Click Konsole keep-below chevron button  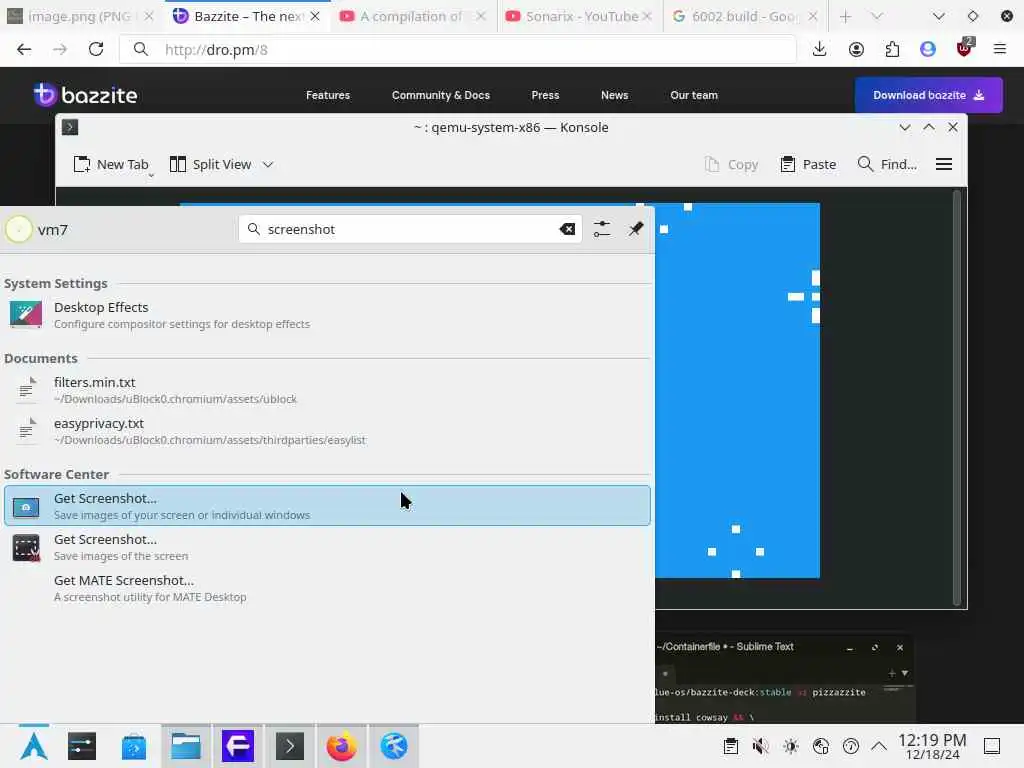click(904, 127)
